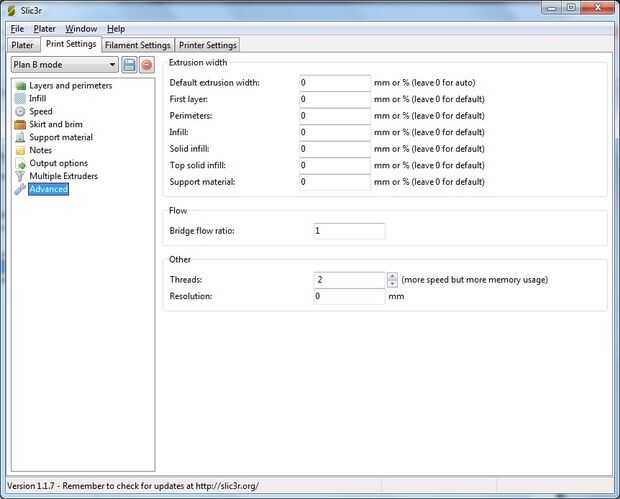Click the Threads value field
Image resolution: width=620 pixels, height=499 pixels.
point(349,280)
